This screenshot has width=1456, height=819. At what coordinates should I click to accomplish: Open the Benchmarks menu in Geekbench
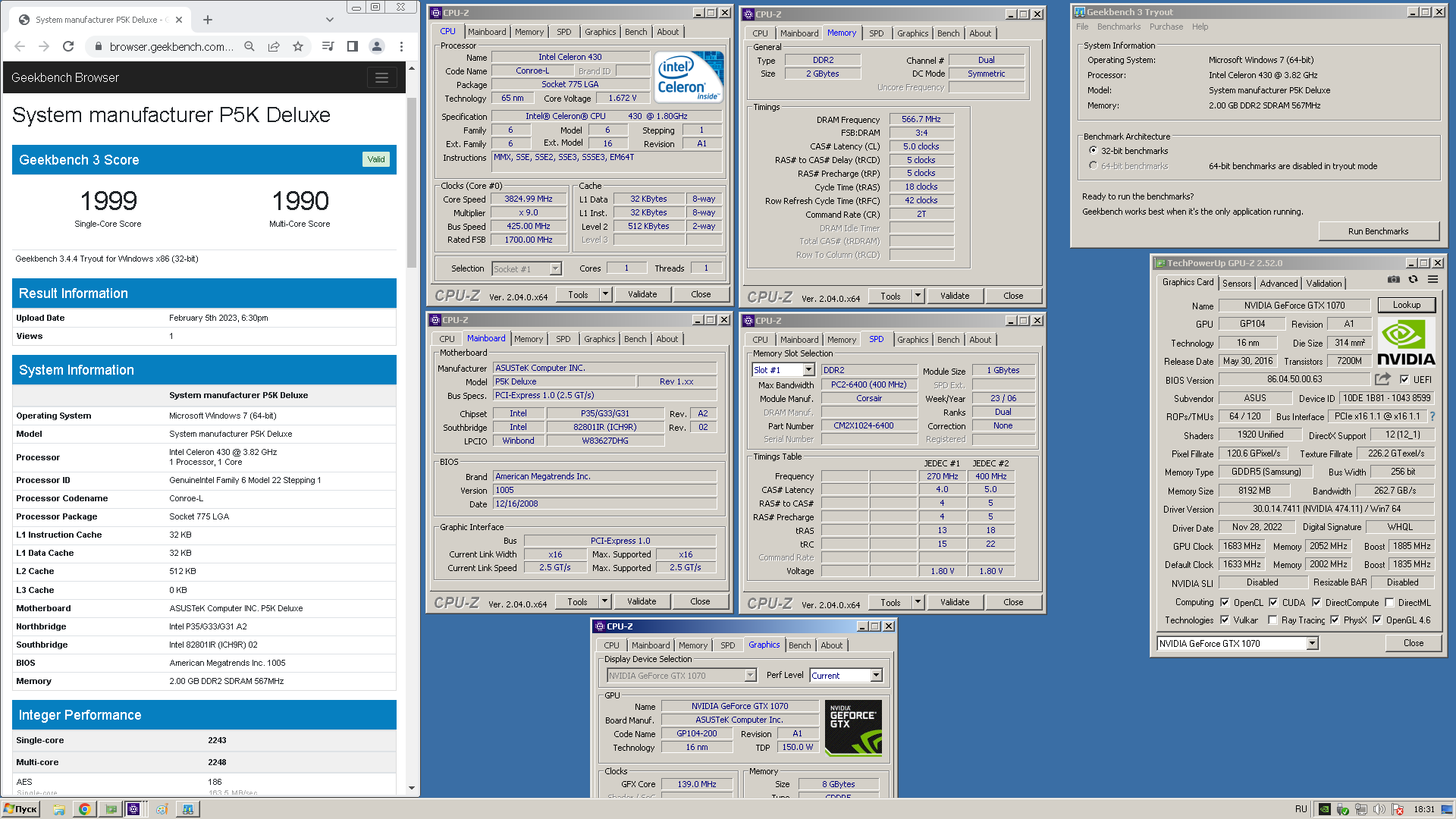(x=1119, y=27)
